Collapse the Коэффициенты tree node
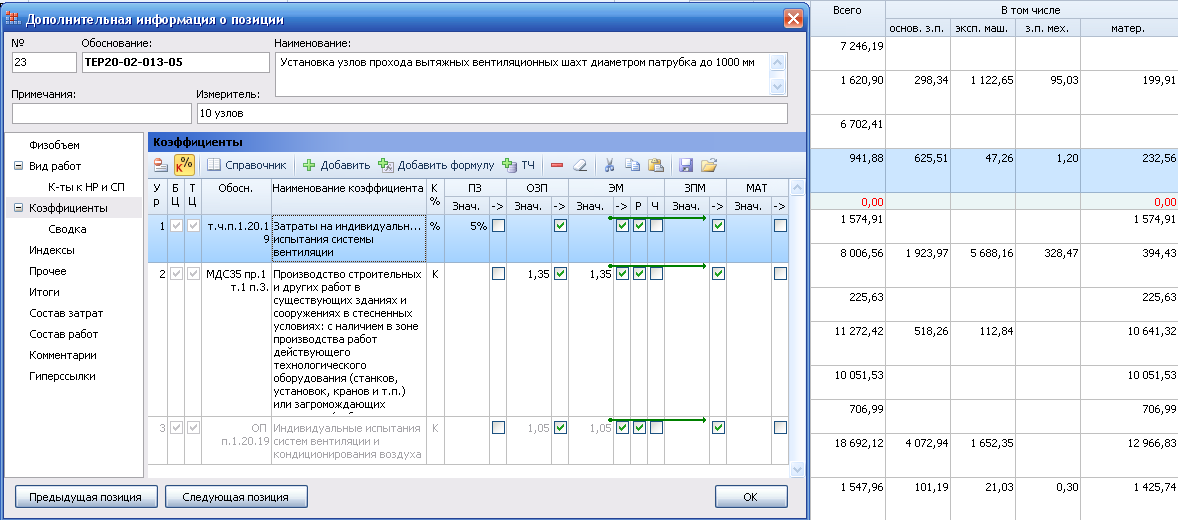1178x520 pixels. [x=19, y=208]
